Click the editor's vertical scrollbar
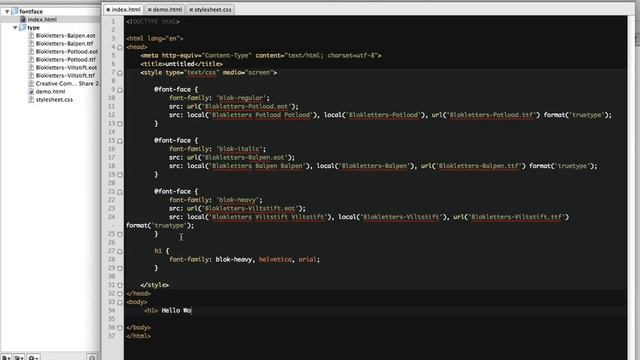 pos(631,188)
